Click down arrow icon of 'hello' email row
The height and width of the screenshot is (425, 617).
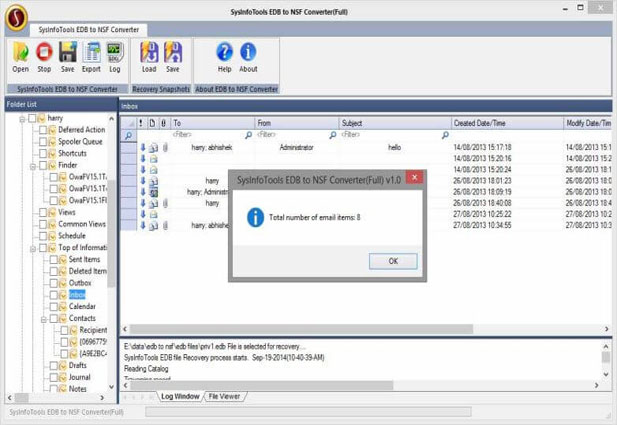pyautogui.click(x=143, y=148)
